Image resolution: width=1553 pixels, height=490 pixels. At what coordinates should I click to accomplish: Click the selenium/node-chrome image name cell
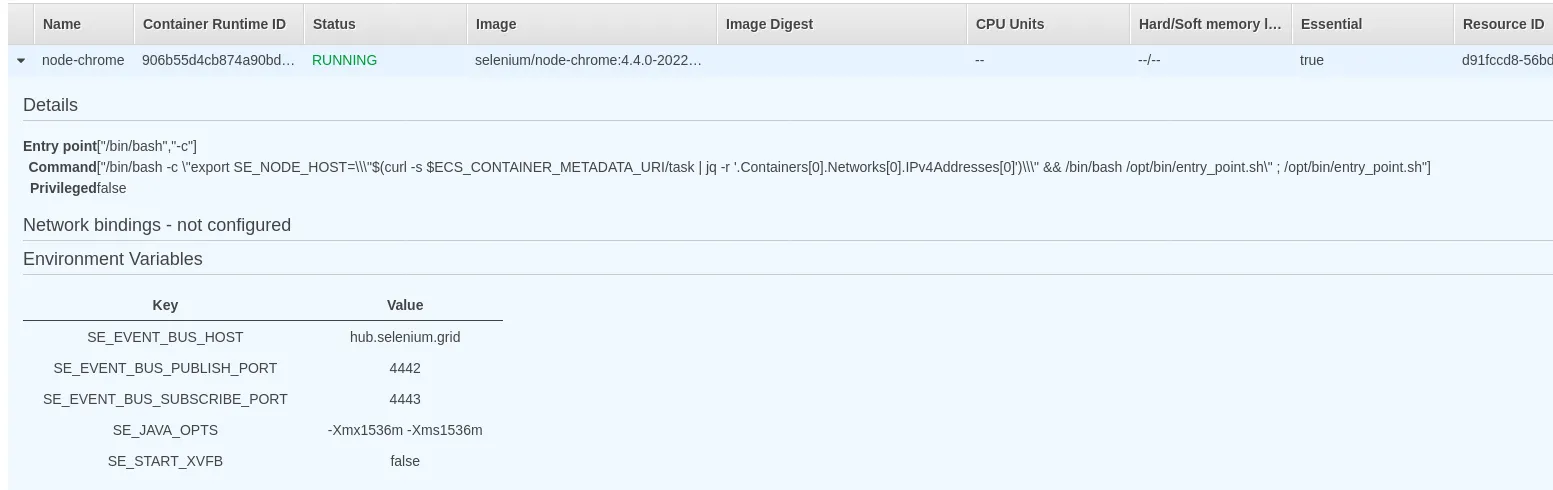(588, 60)
